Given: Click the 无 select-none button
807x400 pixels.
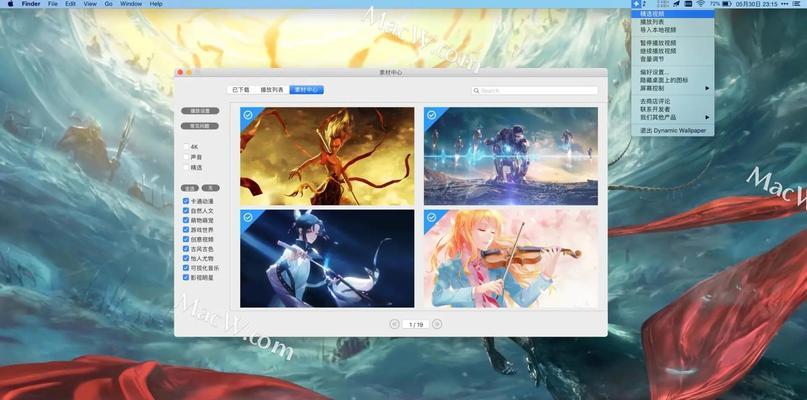Looking at the screenshot, I should click(x=210, y=188).
